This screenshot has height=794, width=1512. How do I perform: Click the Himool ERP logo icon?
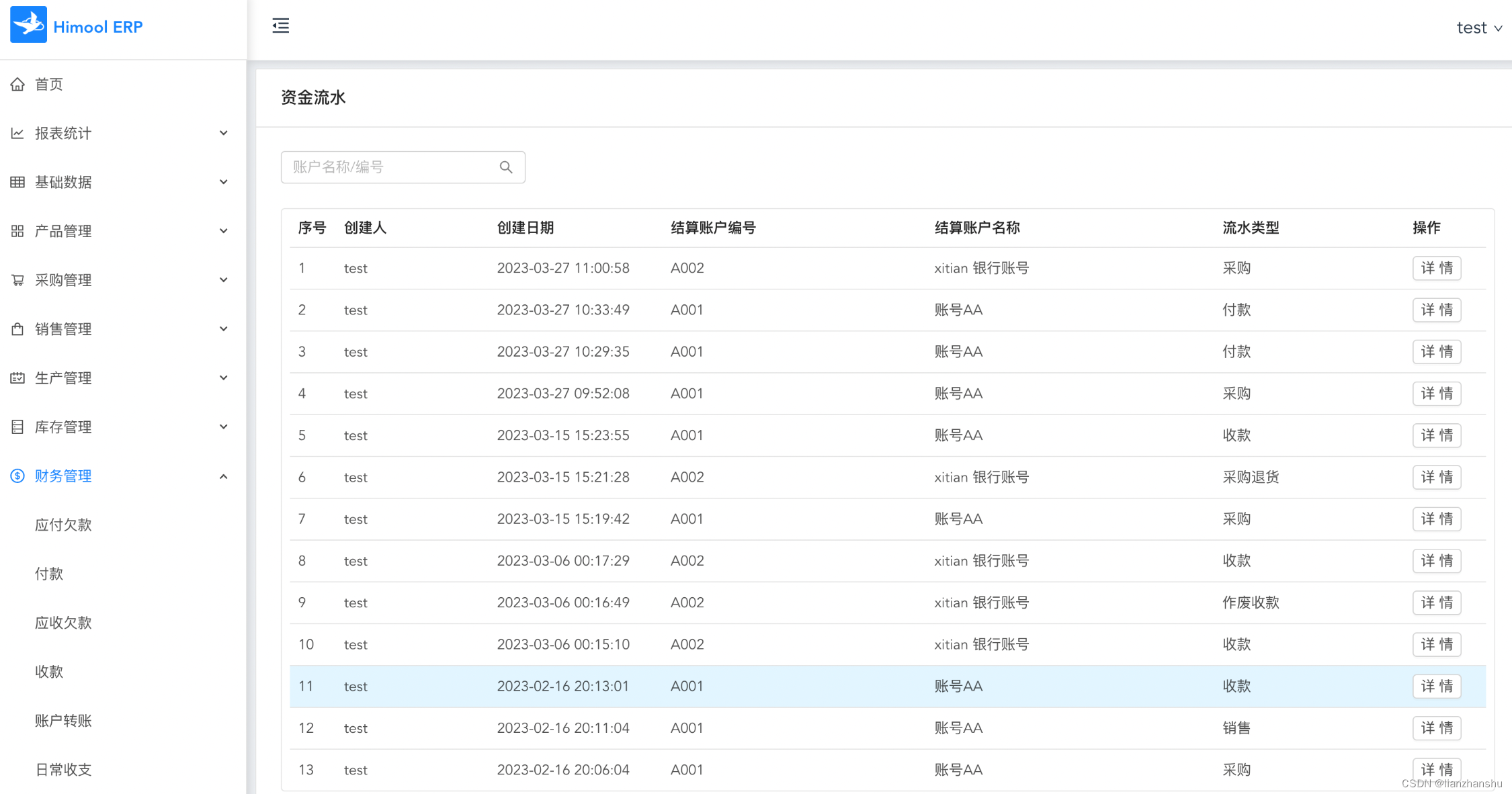(28, 25)
